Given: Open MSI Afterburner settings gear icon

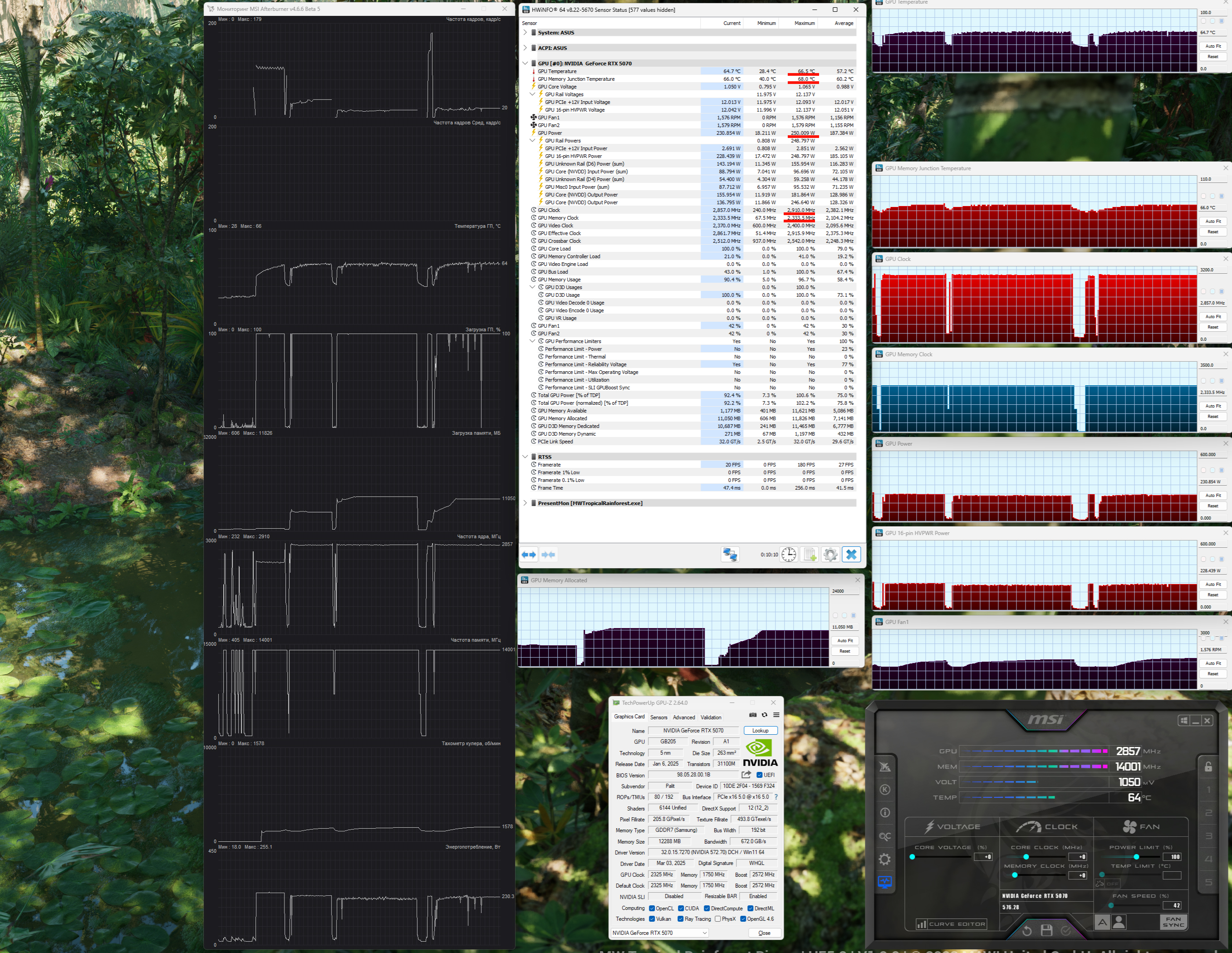Looking at the screenshot, I should 884,859.
